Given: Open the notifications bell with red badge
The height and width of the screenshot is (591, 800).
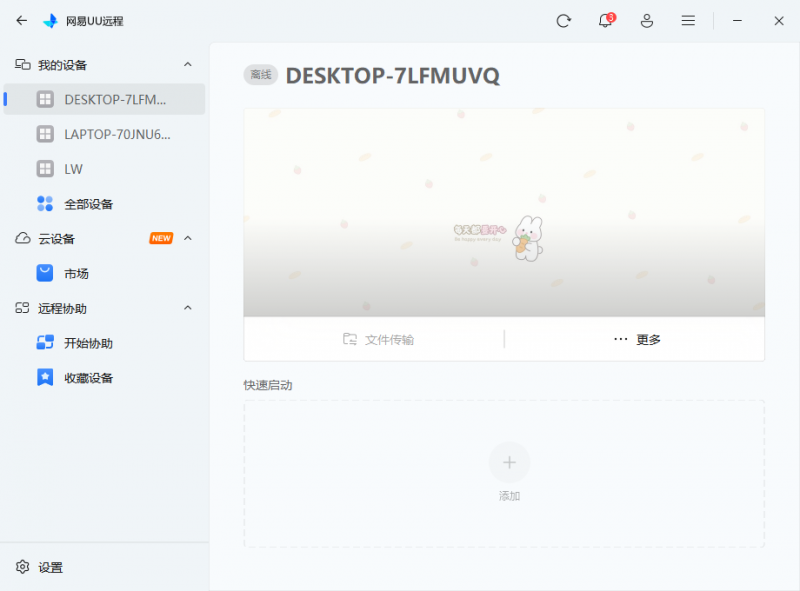Looking at the screenshot, I should 605,20.
